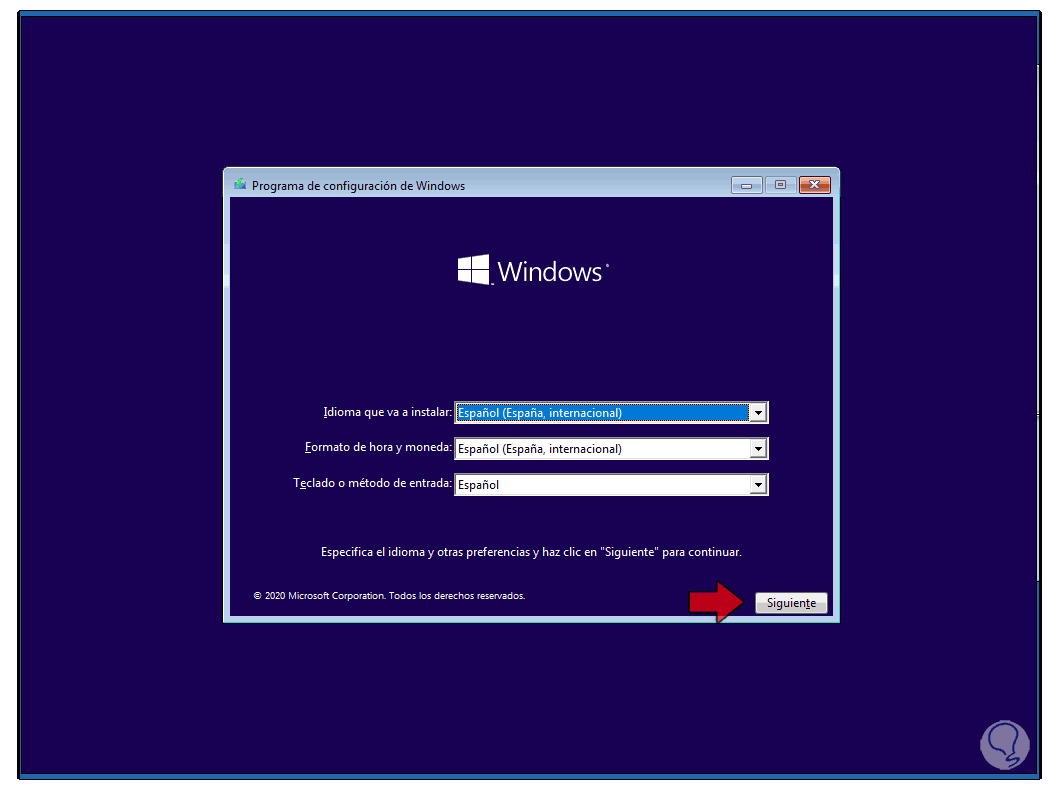Viewport: 1059px width, 790px height.
Task: Open the 'Teclado o método de entrada' dropdown arrow
Action: coord(758,484)
